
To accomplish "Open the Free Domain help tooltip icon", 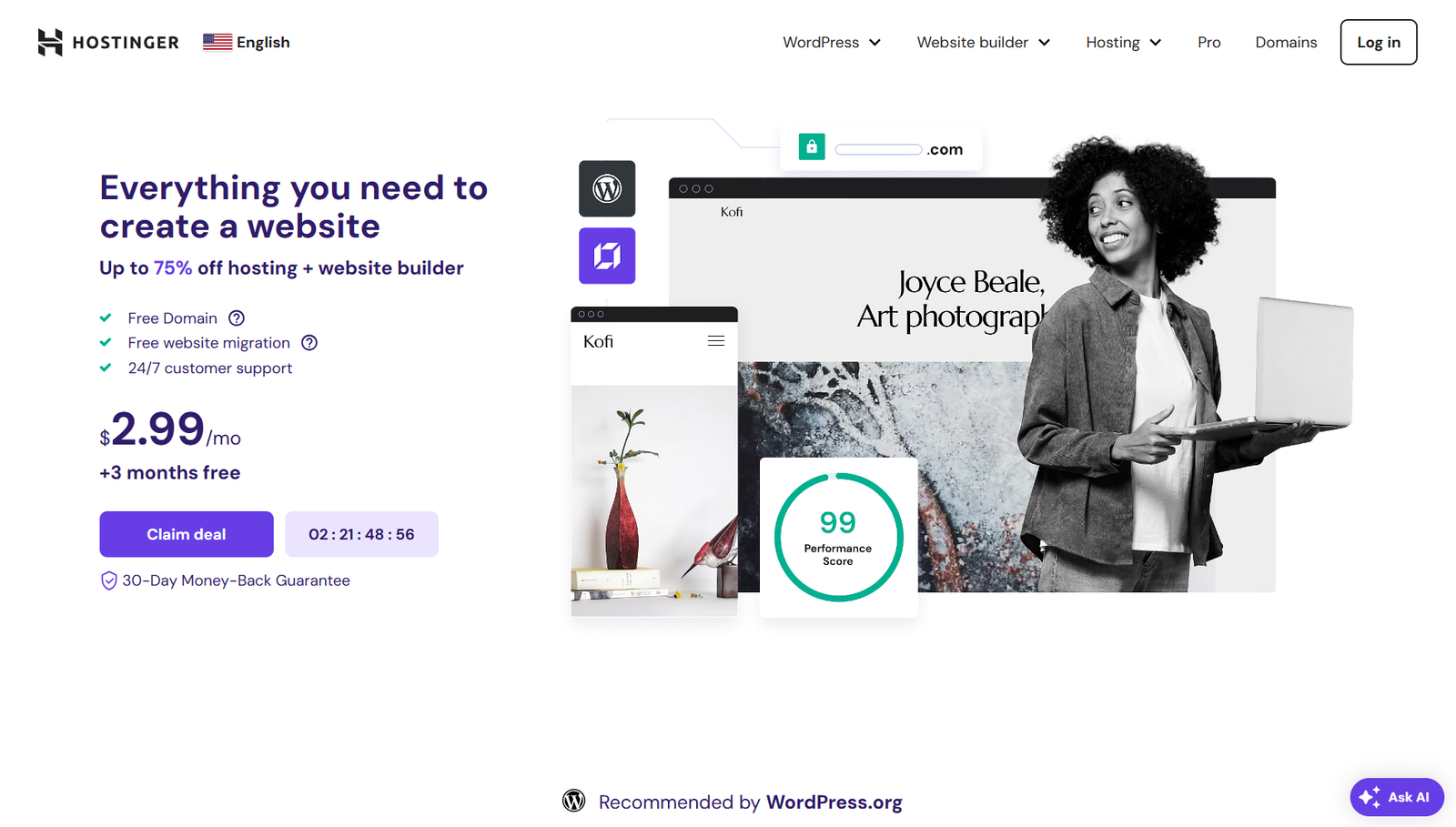I will pyautogui.click(x=237, y=318).
